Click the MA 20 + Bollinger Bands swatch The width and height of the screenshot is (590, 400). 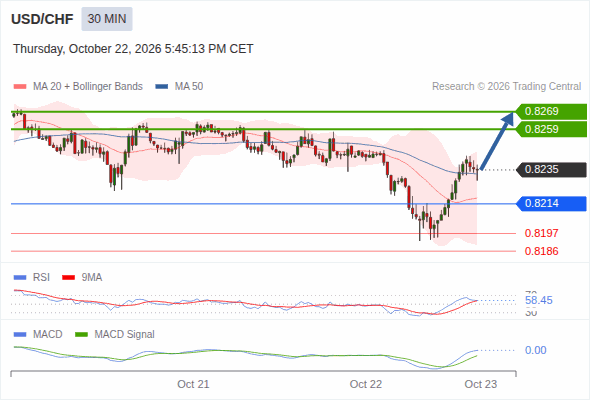[20, 87]
